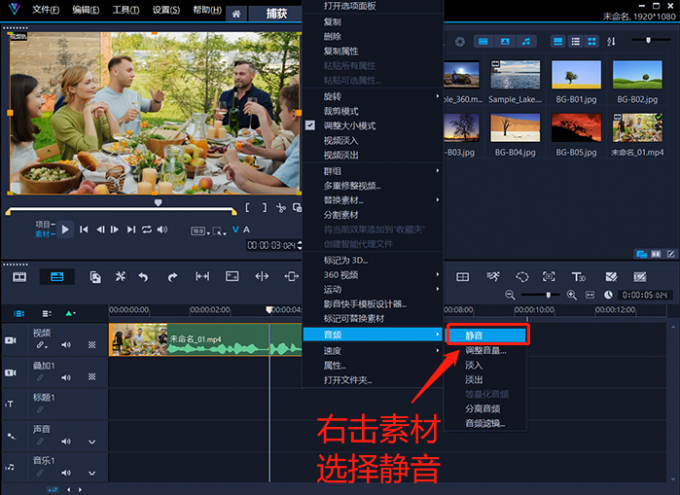Click the green Add track marker icon

(70, 313)
